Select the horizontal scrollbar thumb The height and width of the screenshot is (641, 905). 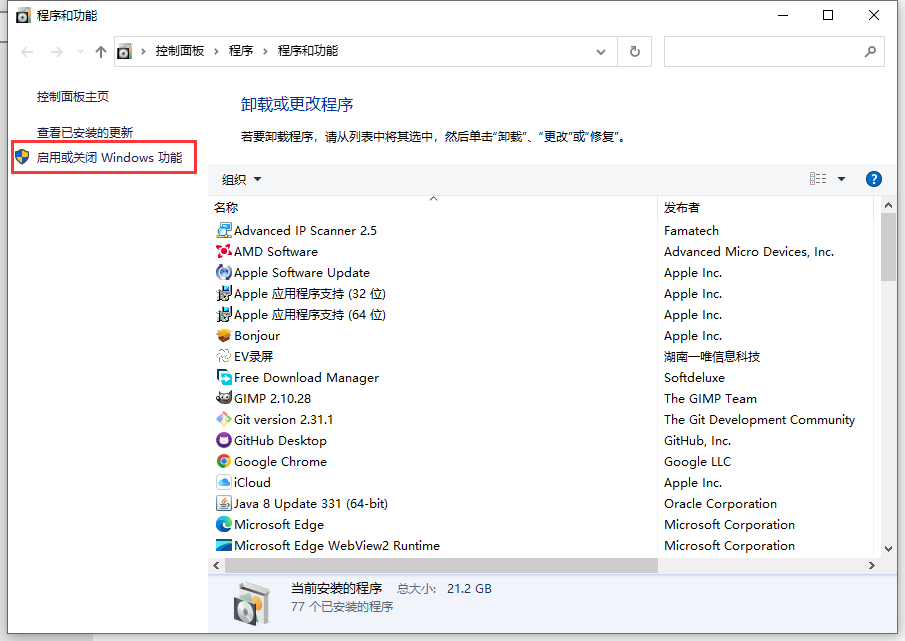(x=441, y=565)
